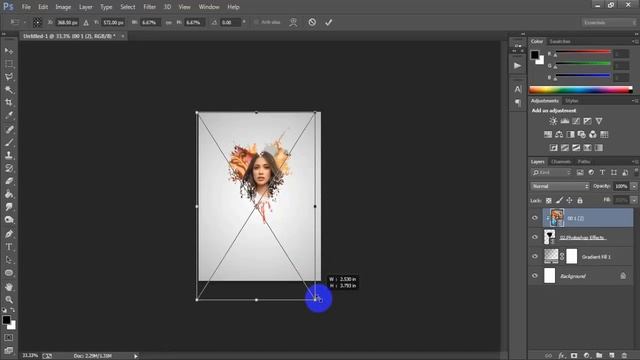Viewport: 640px width, 360px height.
Task: Switch to the Swatches tab
Action: coord(560,41)
